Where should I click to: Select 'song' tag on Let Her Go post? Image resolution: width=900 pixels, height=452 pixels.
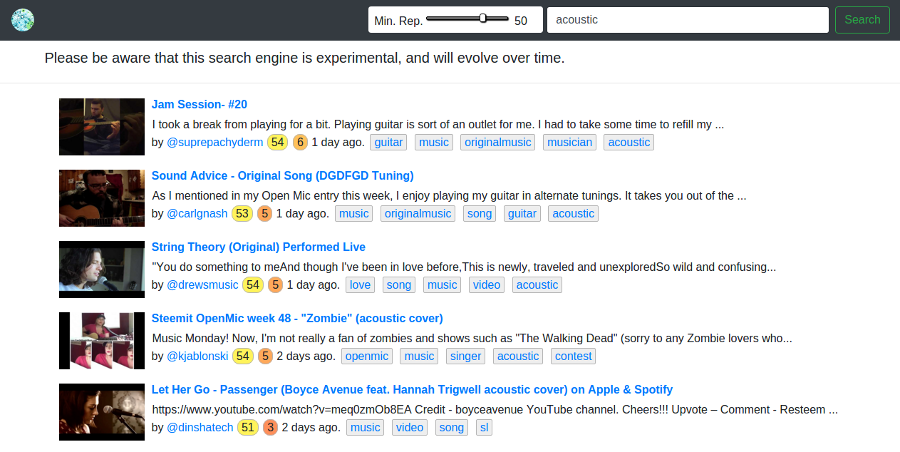451,427
